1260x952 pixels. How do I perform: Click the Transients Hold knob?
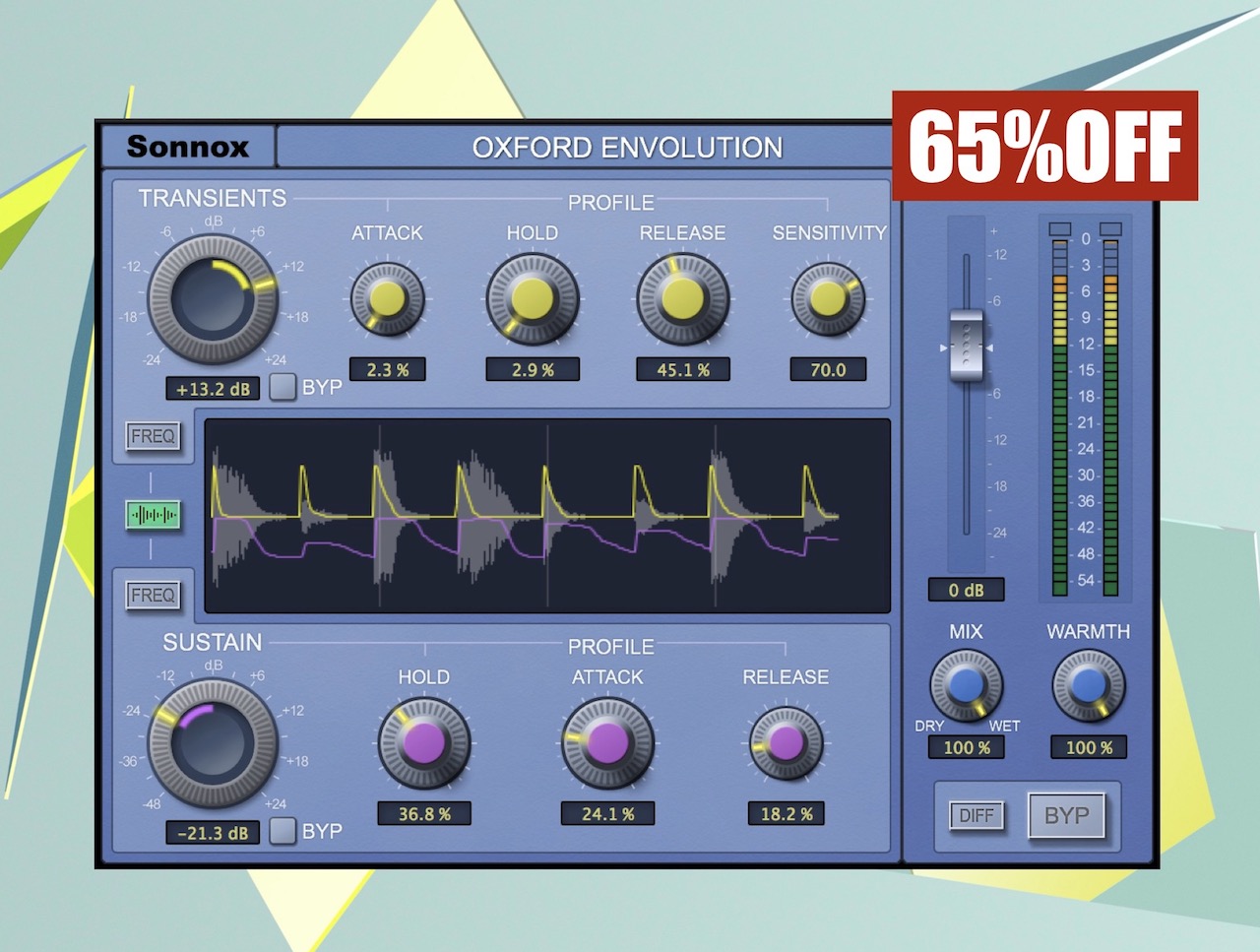coord(533,298)
